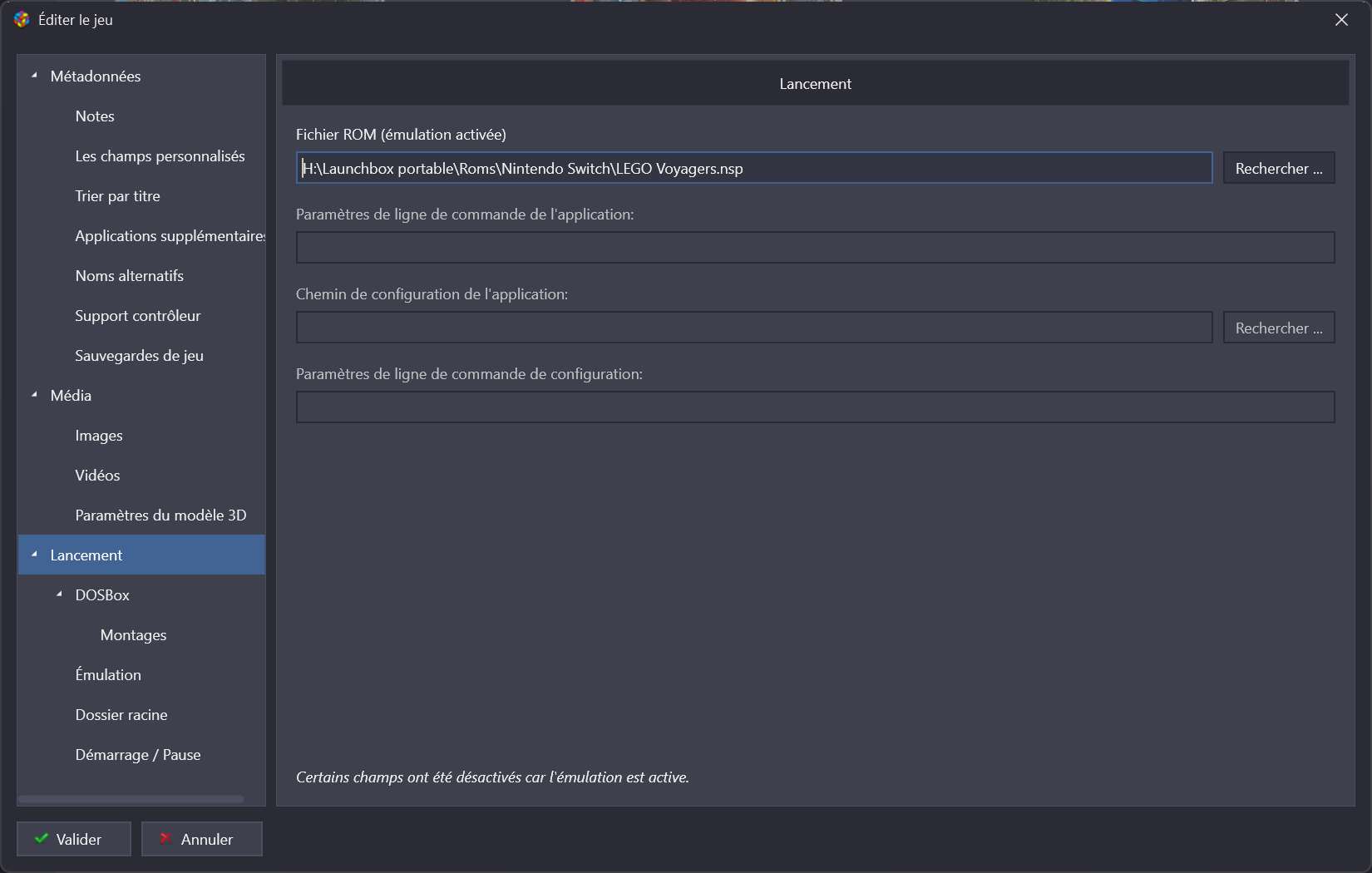Select Démarrage / Pause in sidebar
Screen dimensions: 1372x873
pos(138,755)
